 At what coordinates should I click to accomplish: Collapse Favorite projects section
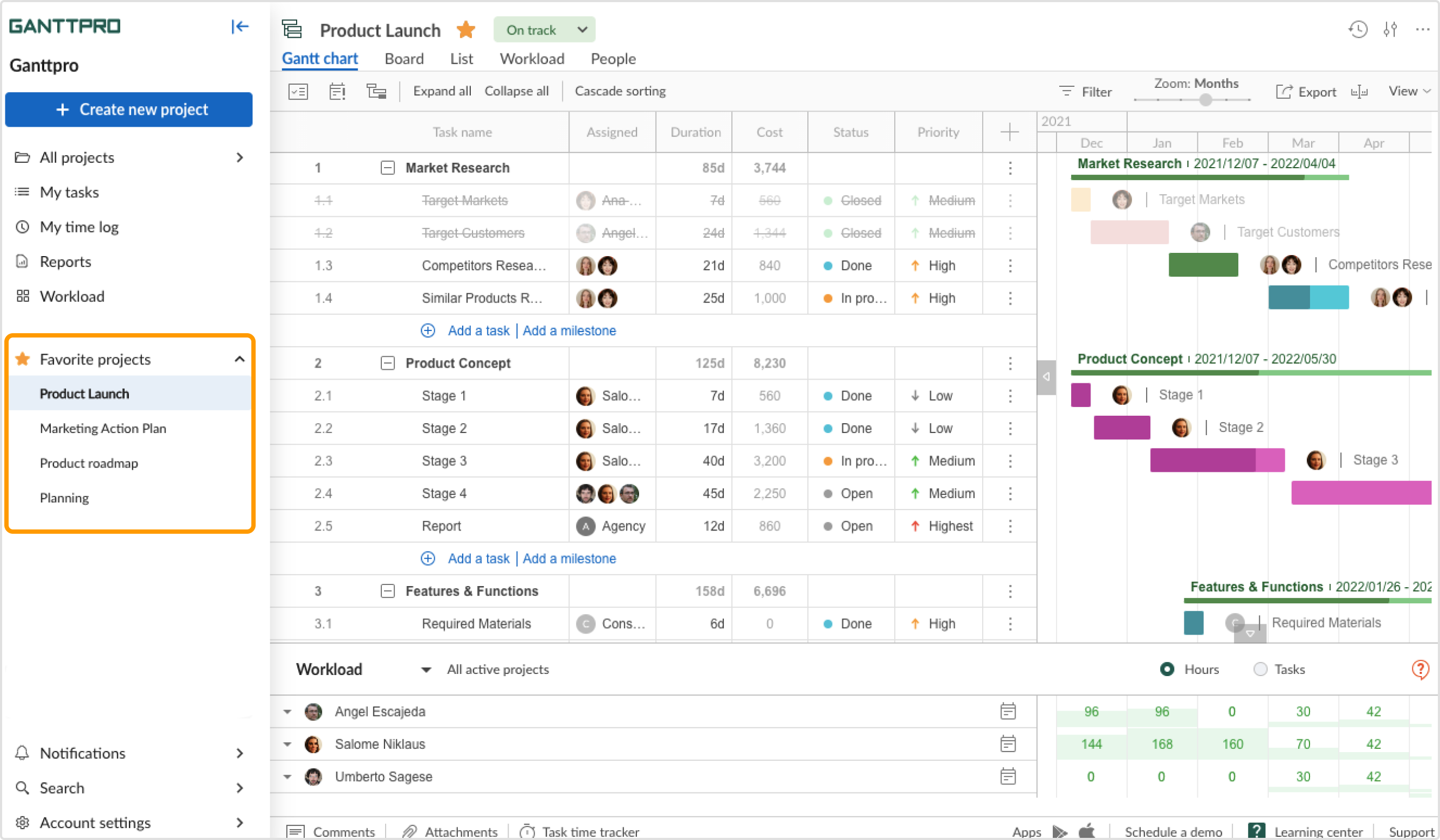239,360
